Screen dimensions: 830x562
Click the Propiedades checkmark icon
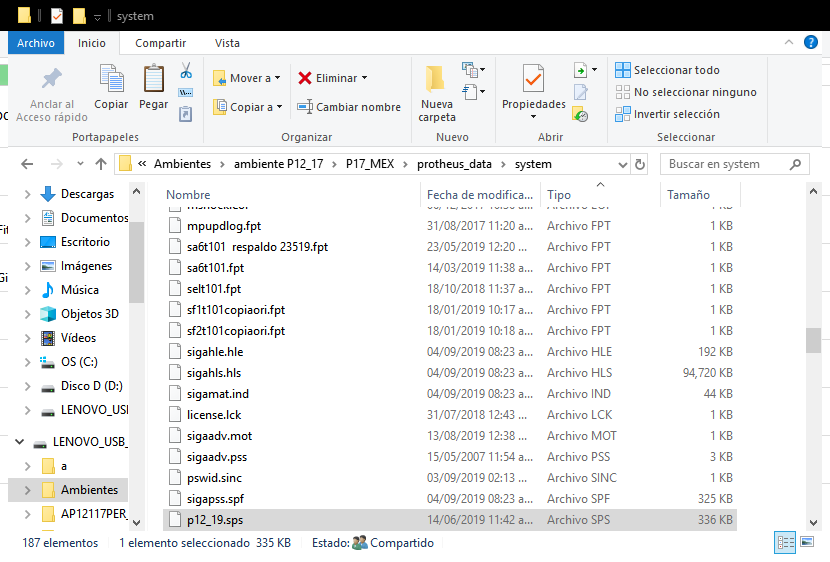click(533, 78)
